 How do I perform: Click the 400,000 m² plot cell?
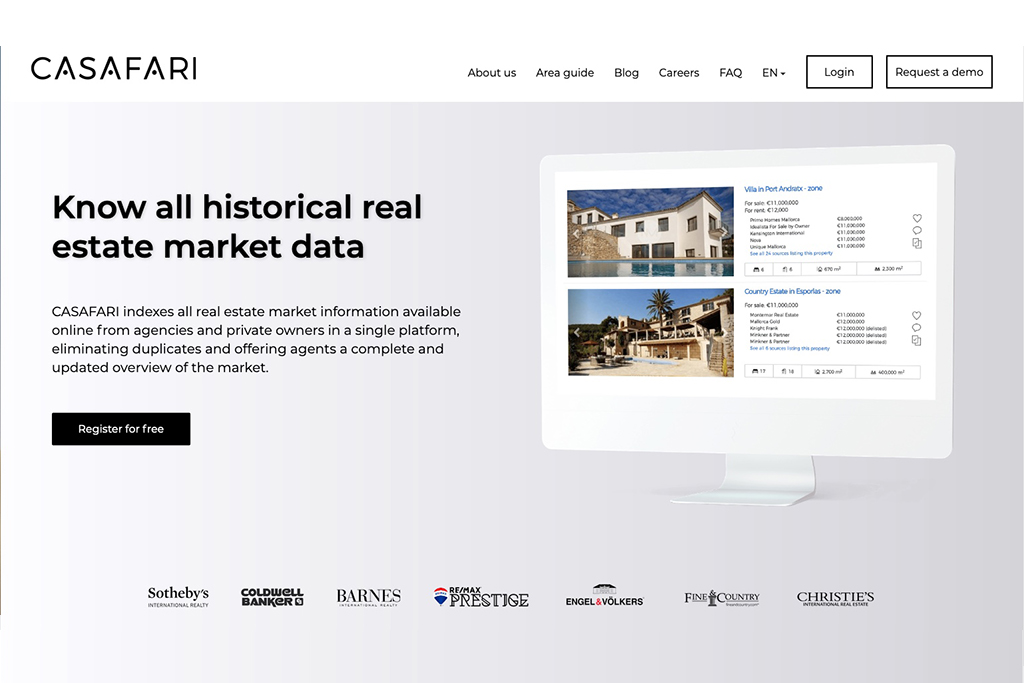(x=888, y=372)
